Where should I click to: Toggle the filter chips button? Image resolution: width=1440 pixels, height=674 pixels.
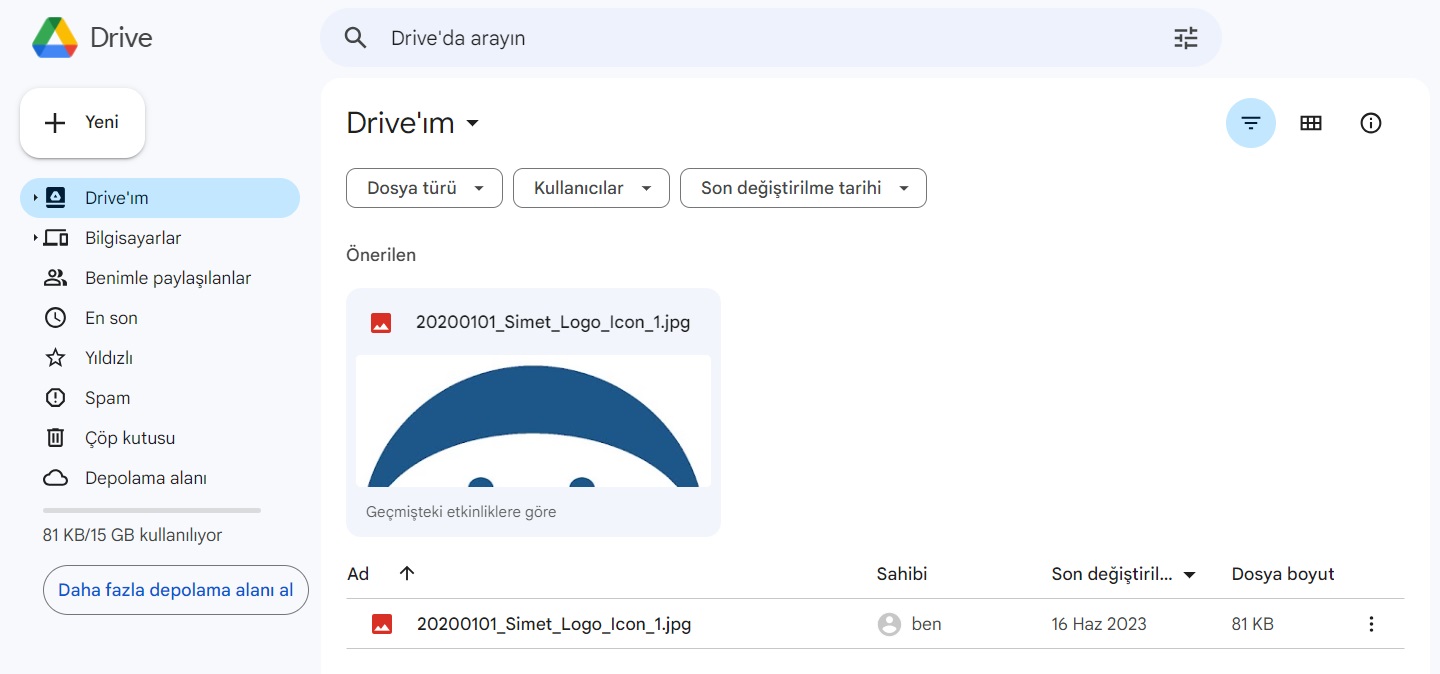pos(1250,123)
